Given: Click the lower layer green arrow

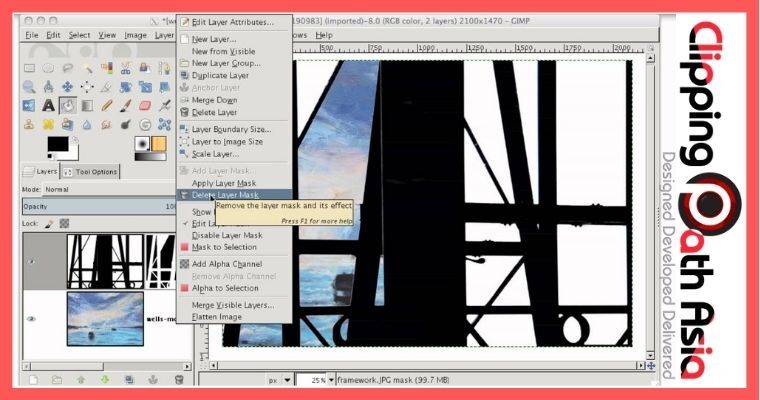Looking at the screenshot, I should coord(105,380).
